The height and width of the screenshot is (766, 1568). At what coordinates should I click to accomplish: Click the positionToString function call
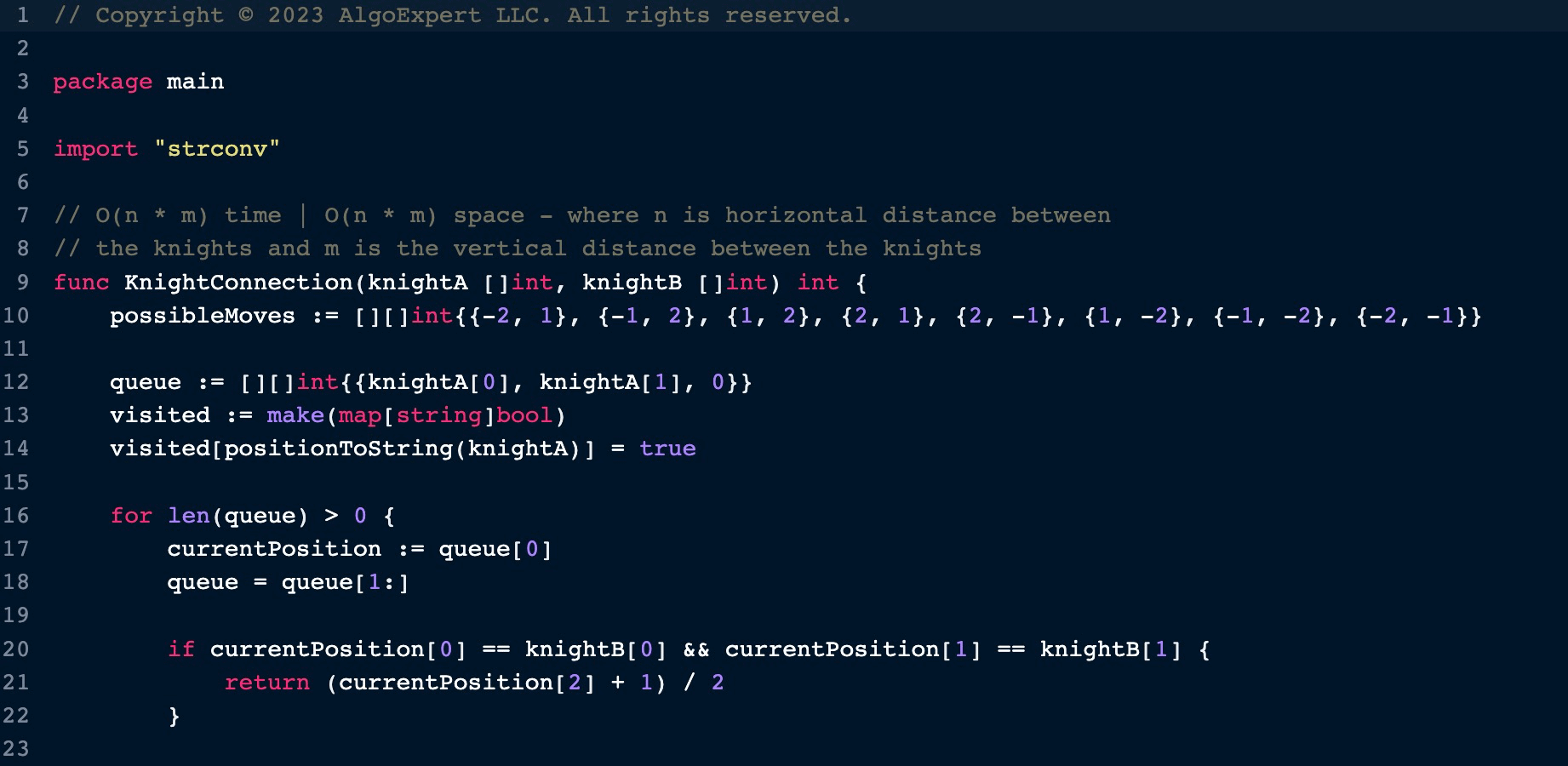tap(338, 449)
